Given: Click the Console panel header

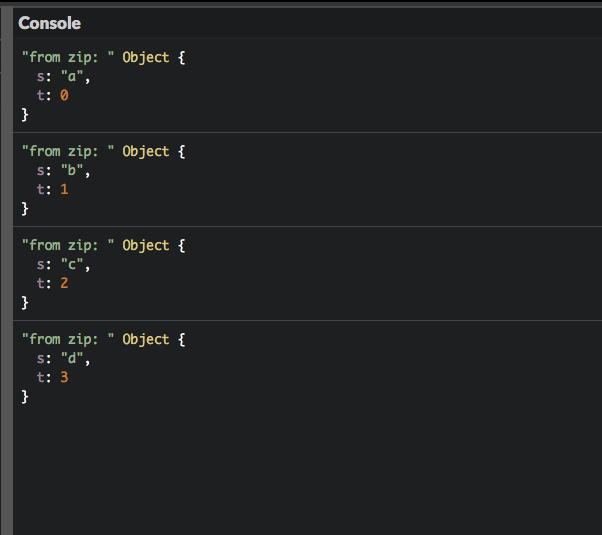Looking at the screenshot, I should click(49, 23).
